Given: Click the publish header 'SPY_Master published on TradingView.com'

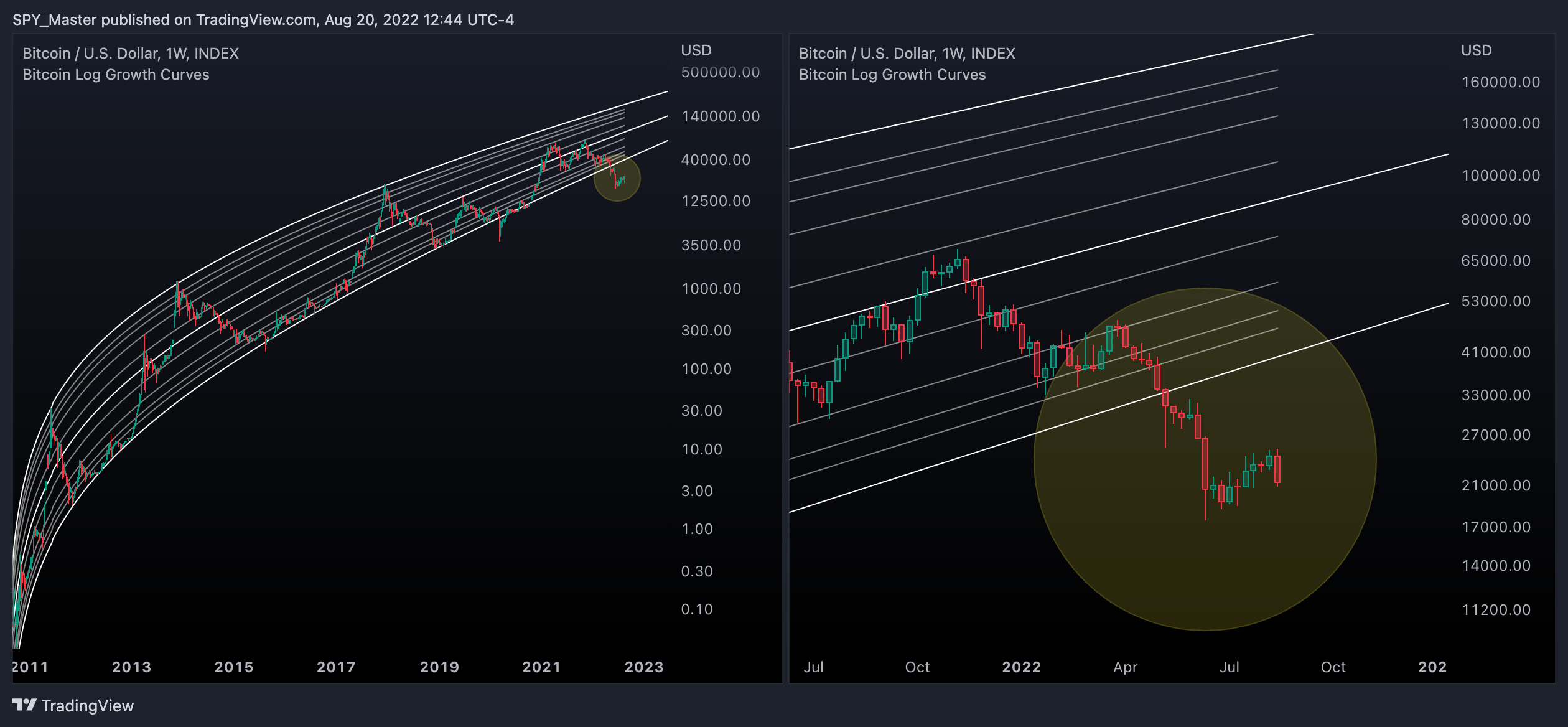Looking at the screenshot, I should click(x=164, y=20).
